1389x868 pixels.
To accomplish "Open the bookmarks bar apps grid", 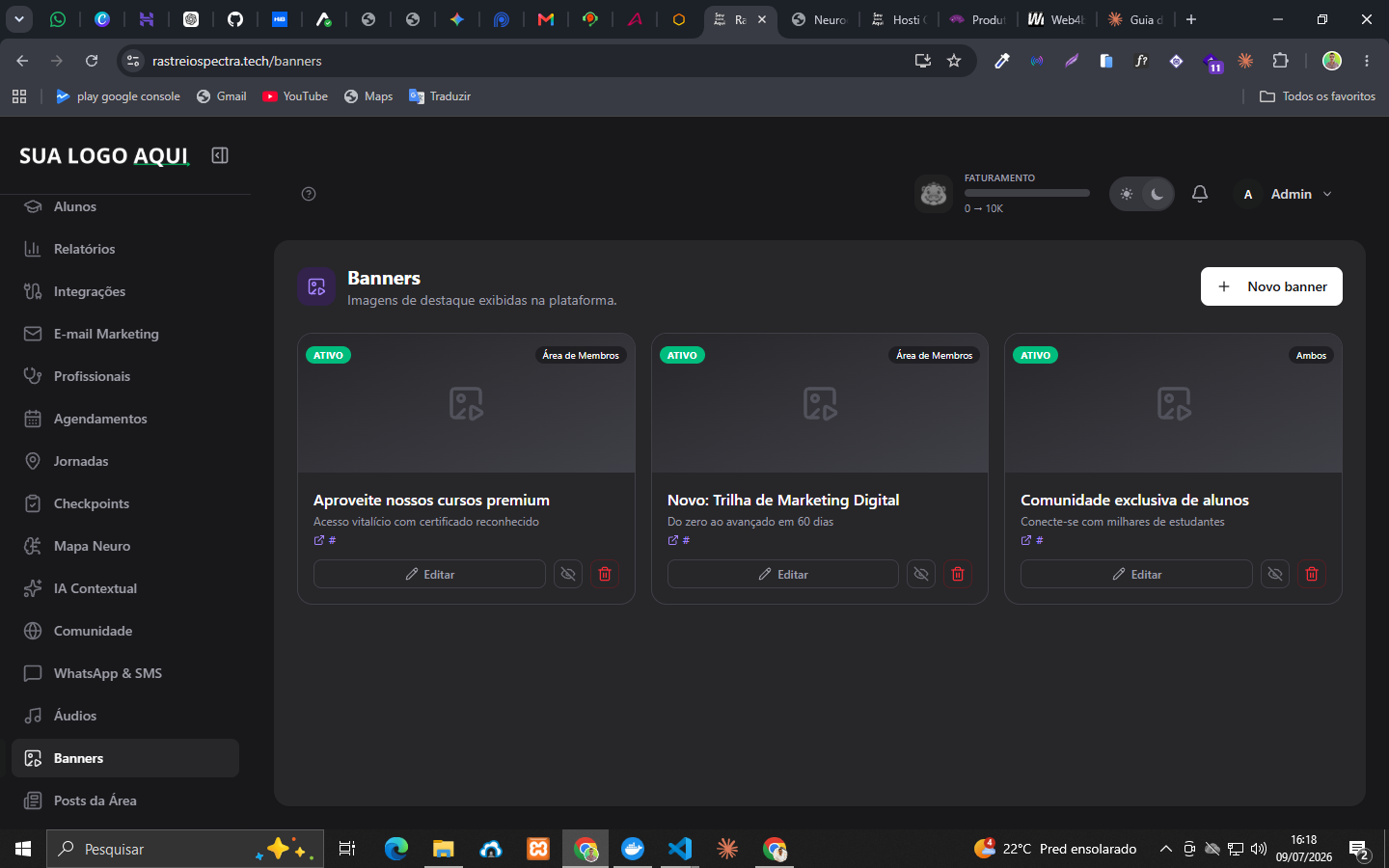I will pyautogui.click(x=19, y=96).
